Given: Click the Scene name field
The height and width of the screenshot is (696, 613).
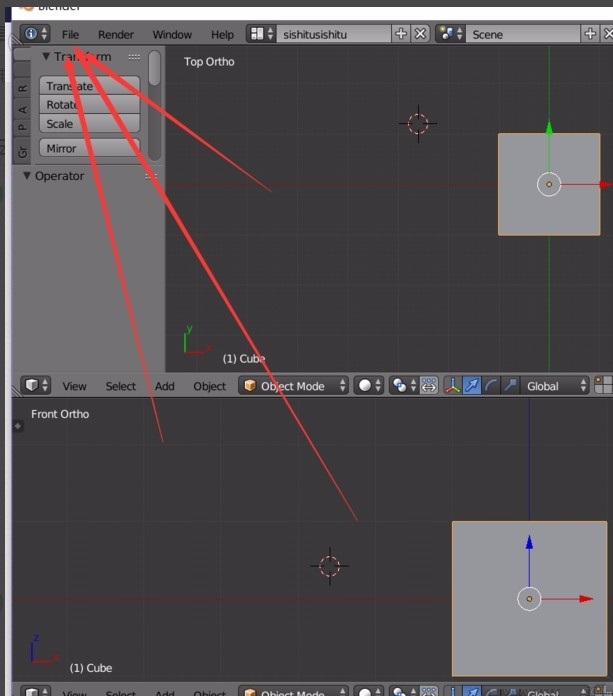Looking at the screenshot, I should tap(523, 34).
